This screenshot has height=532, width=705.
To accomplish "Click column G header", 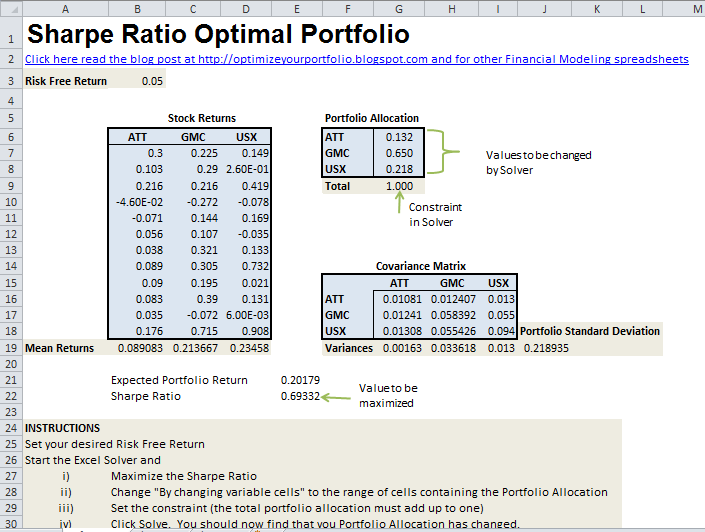I will point(398,9).
